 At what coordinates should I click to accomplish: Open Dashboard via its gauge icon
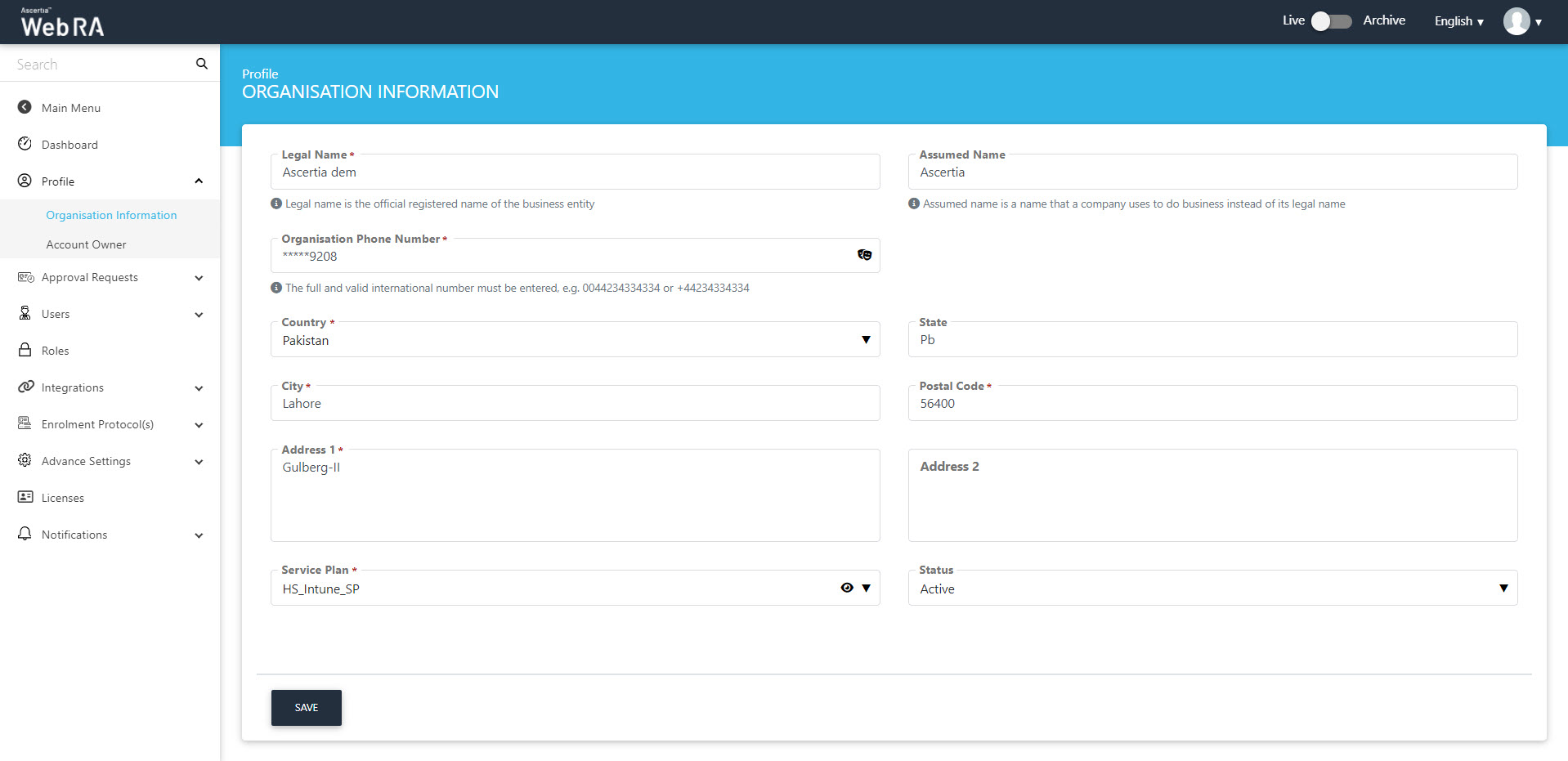[25, 144]
